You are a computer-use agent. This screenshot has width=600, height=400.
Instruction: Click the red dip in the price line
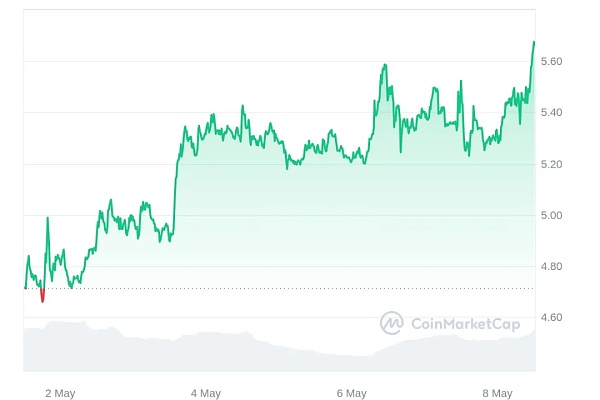click(x=42, y=296)
